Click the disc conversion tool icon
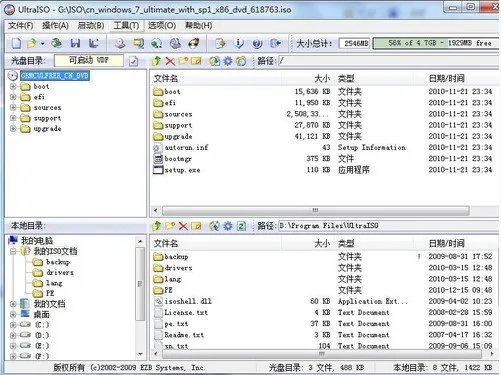This screenshot has height=375, width=501. tap(175, 43)
